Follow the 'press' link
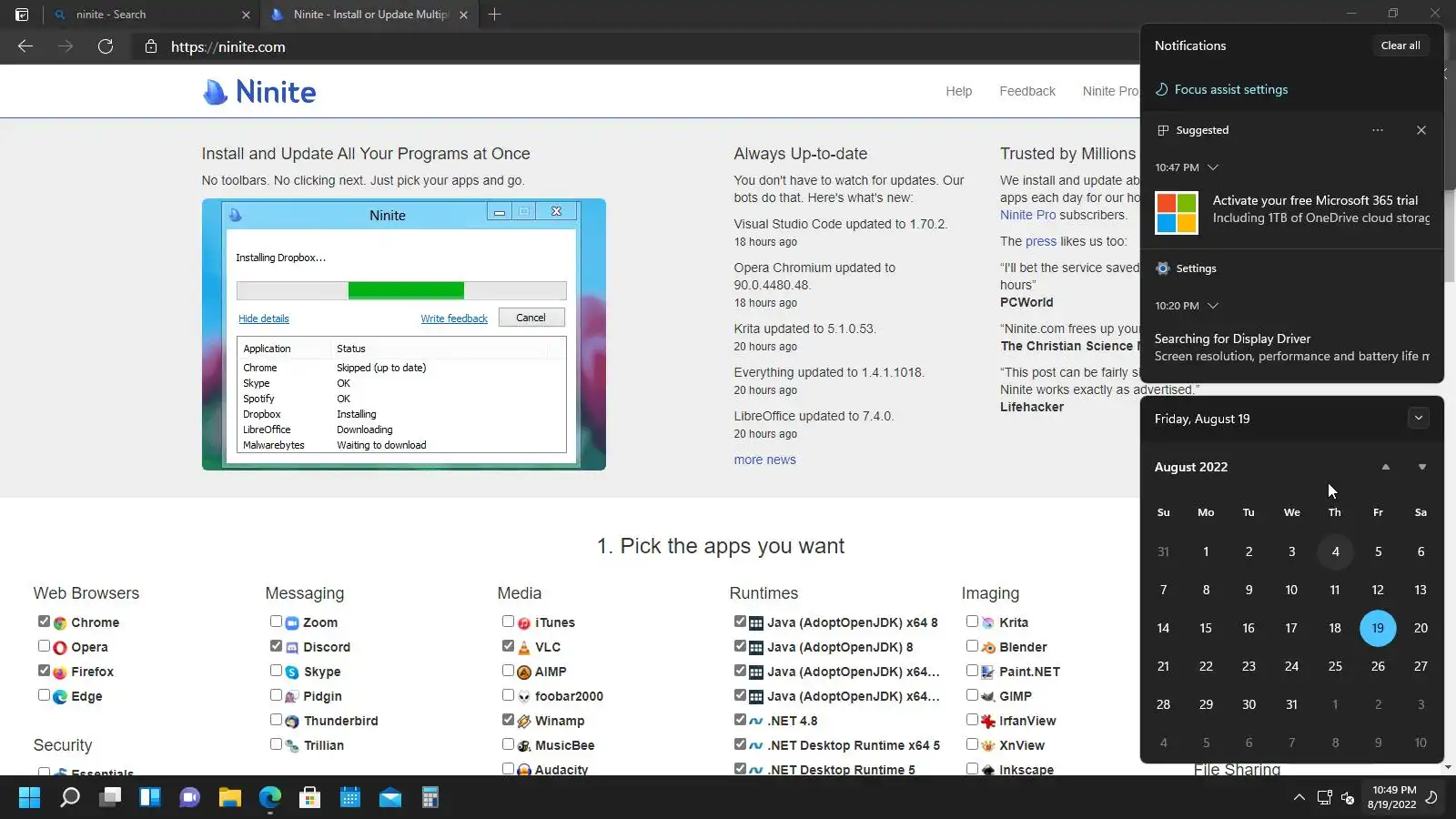This screenshot has height=819, width=1456. [x=1041, y=241]
